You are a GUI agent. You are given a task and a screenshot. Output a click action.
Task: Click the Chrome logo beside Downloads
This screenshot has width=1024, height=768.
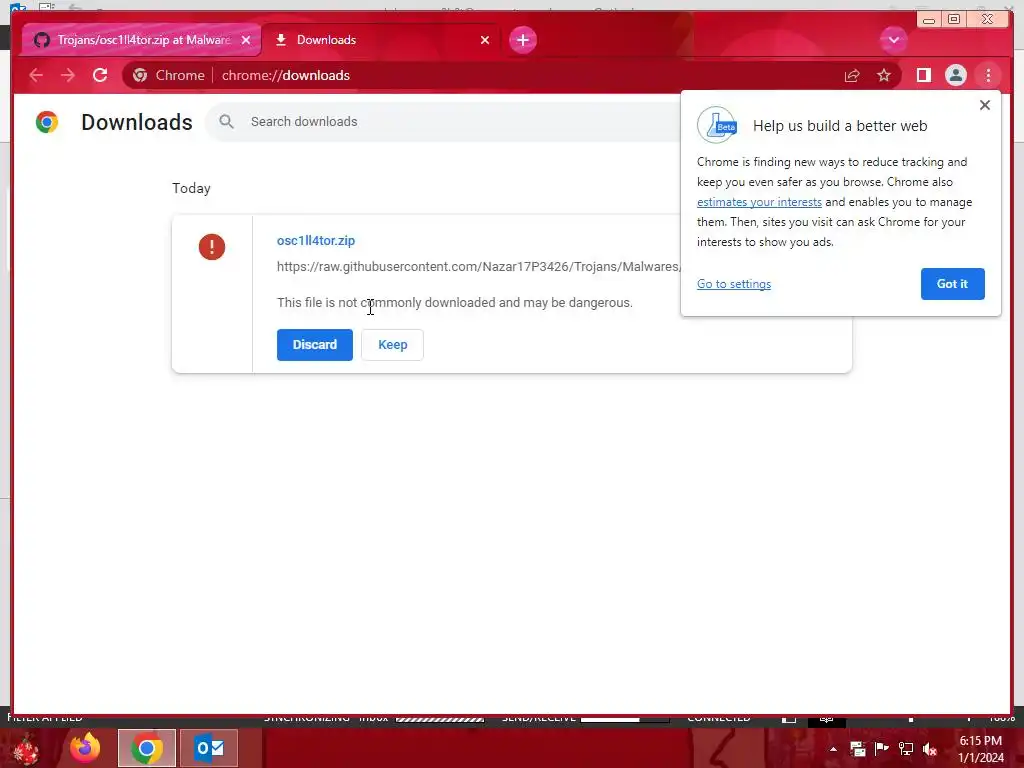pyautogui.click(x=46, y=122)
